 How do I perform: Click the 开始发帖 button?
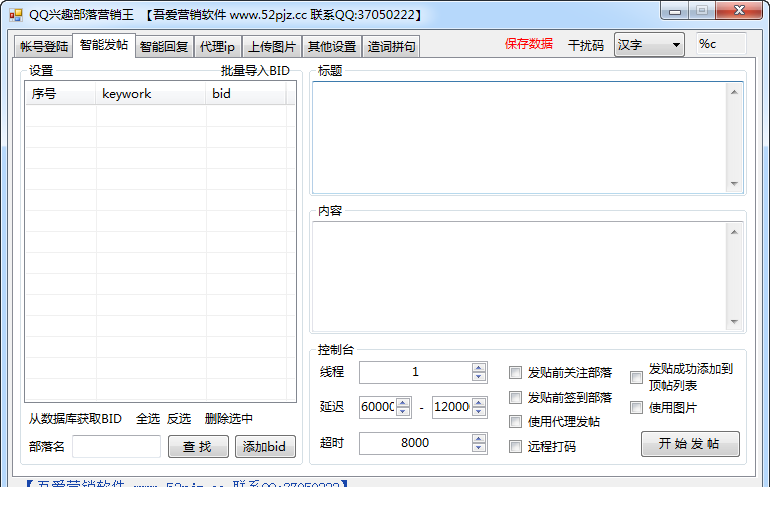point(690,444)
